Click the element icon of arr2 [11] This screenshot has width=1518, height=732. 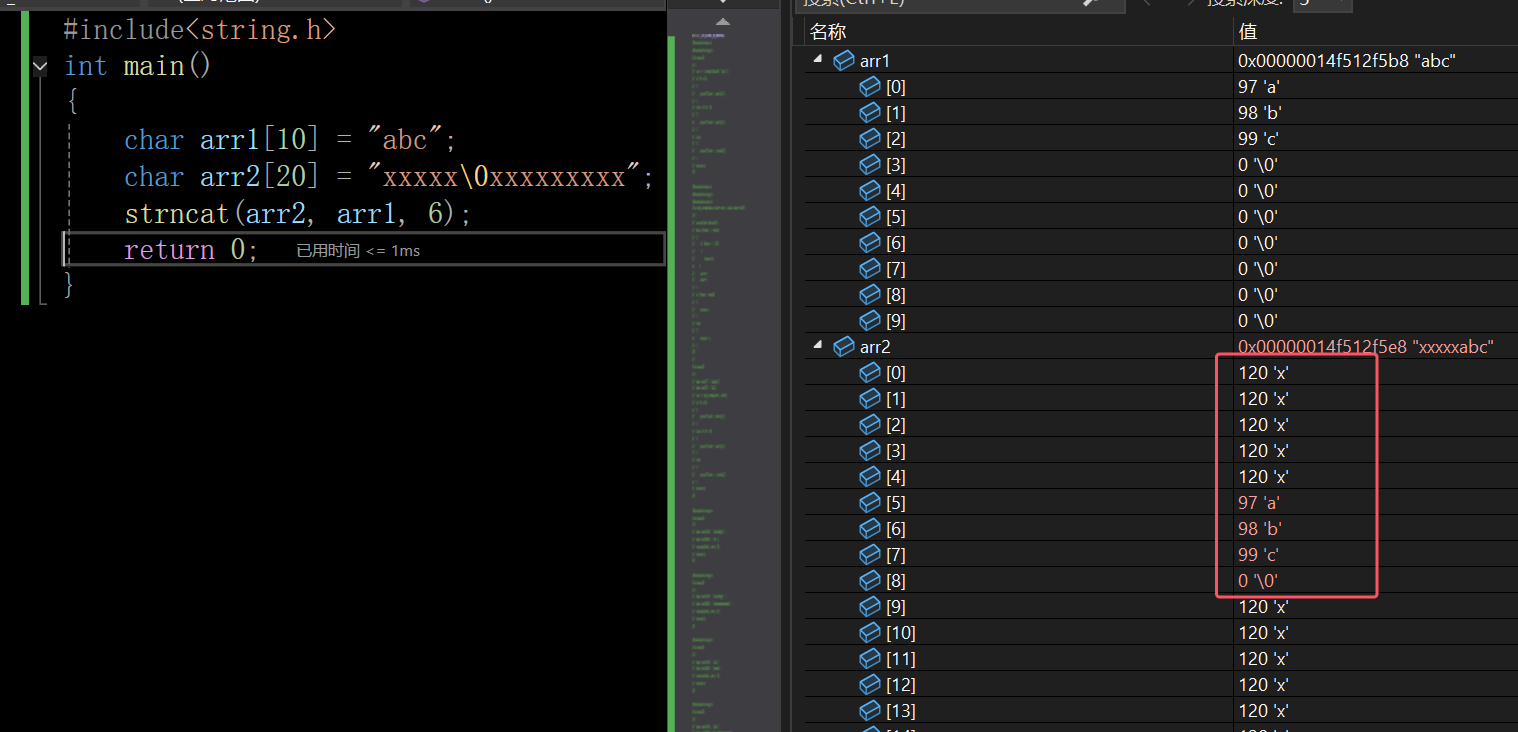tap(870, 659)
